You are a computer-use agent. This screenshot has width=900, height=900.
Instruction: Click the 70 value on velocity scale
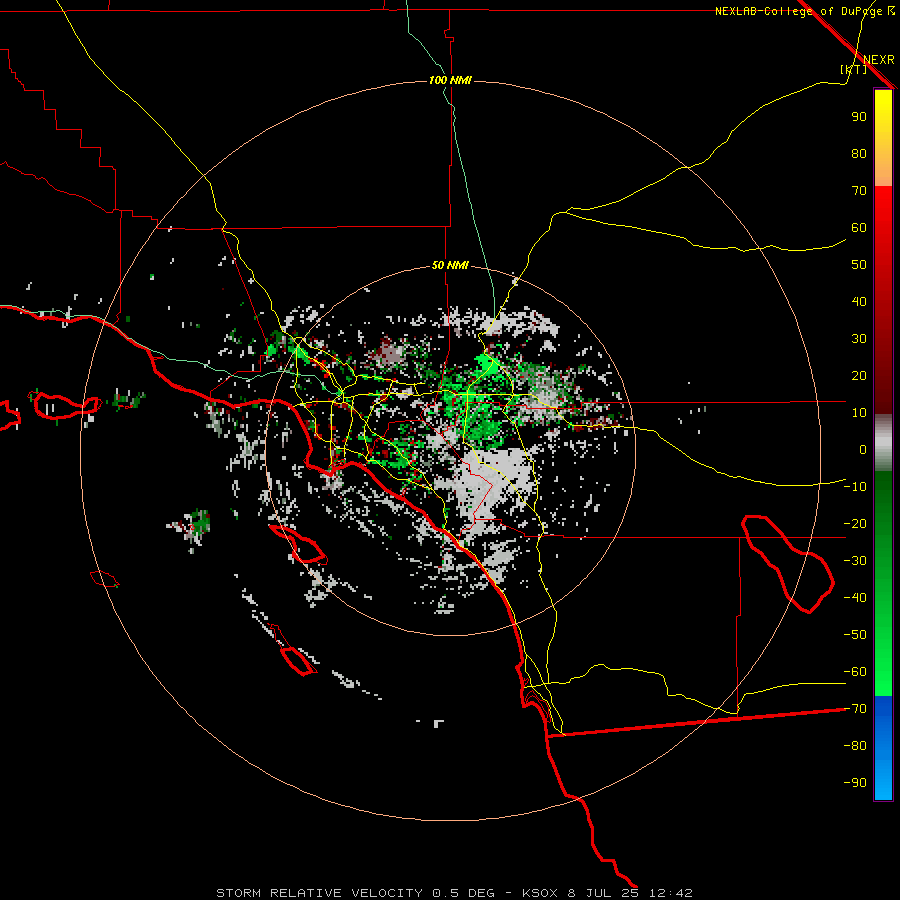click(859, 191)
